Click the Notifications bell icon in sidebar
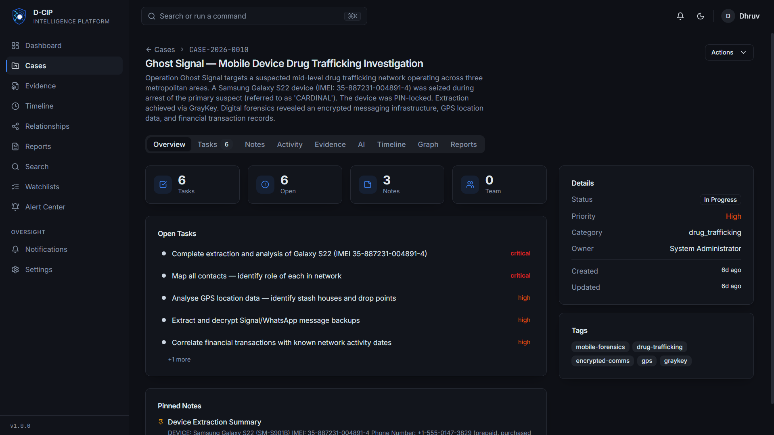The height and width of the screenshot is (435, 774). click(x=15, y=249)
